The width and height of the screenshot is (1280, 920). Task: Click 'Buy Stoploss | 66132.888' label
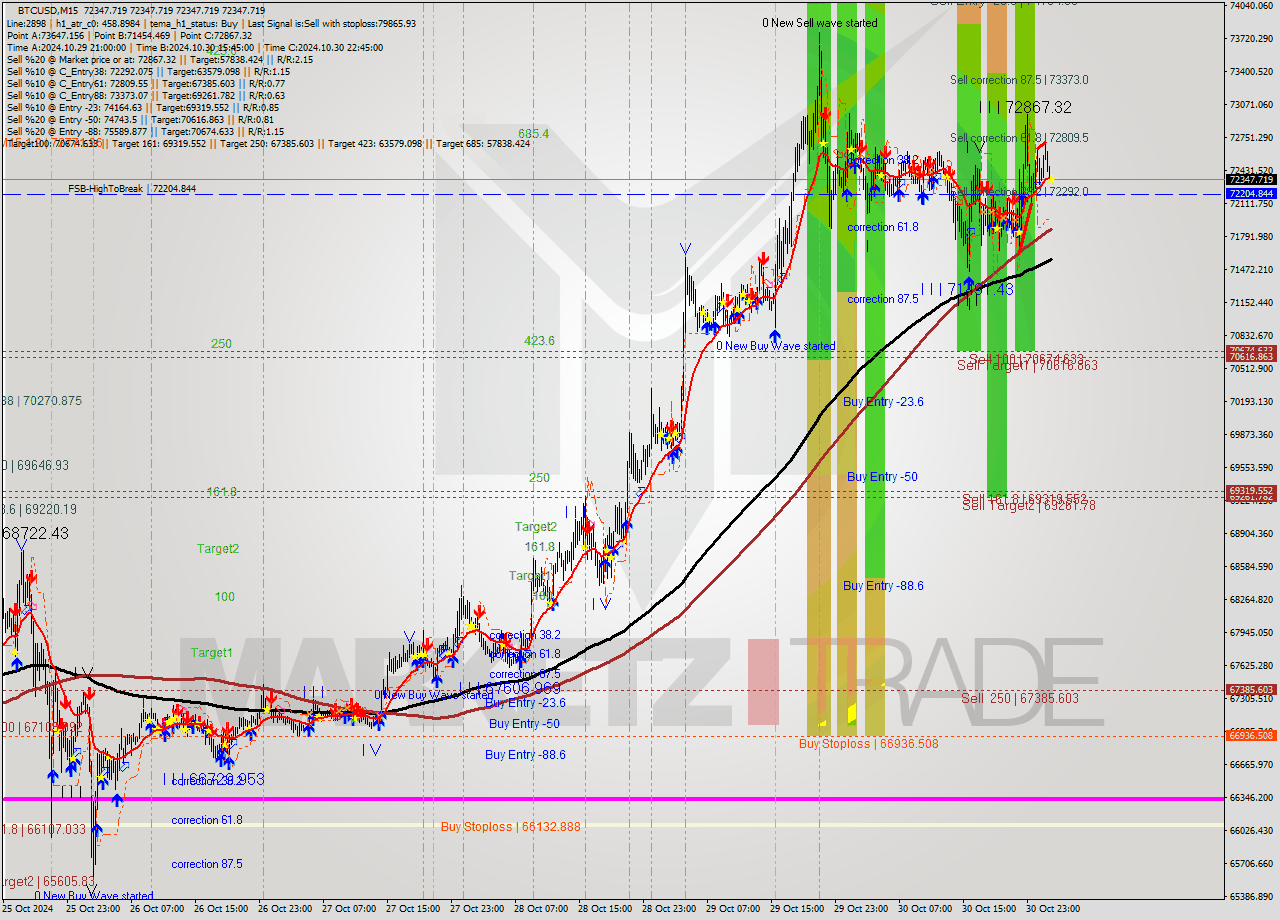pyautogui.click(x=510, y=827)
